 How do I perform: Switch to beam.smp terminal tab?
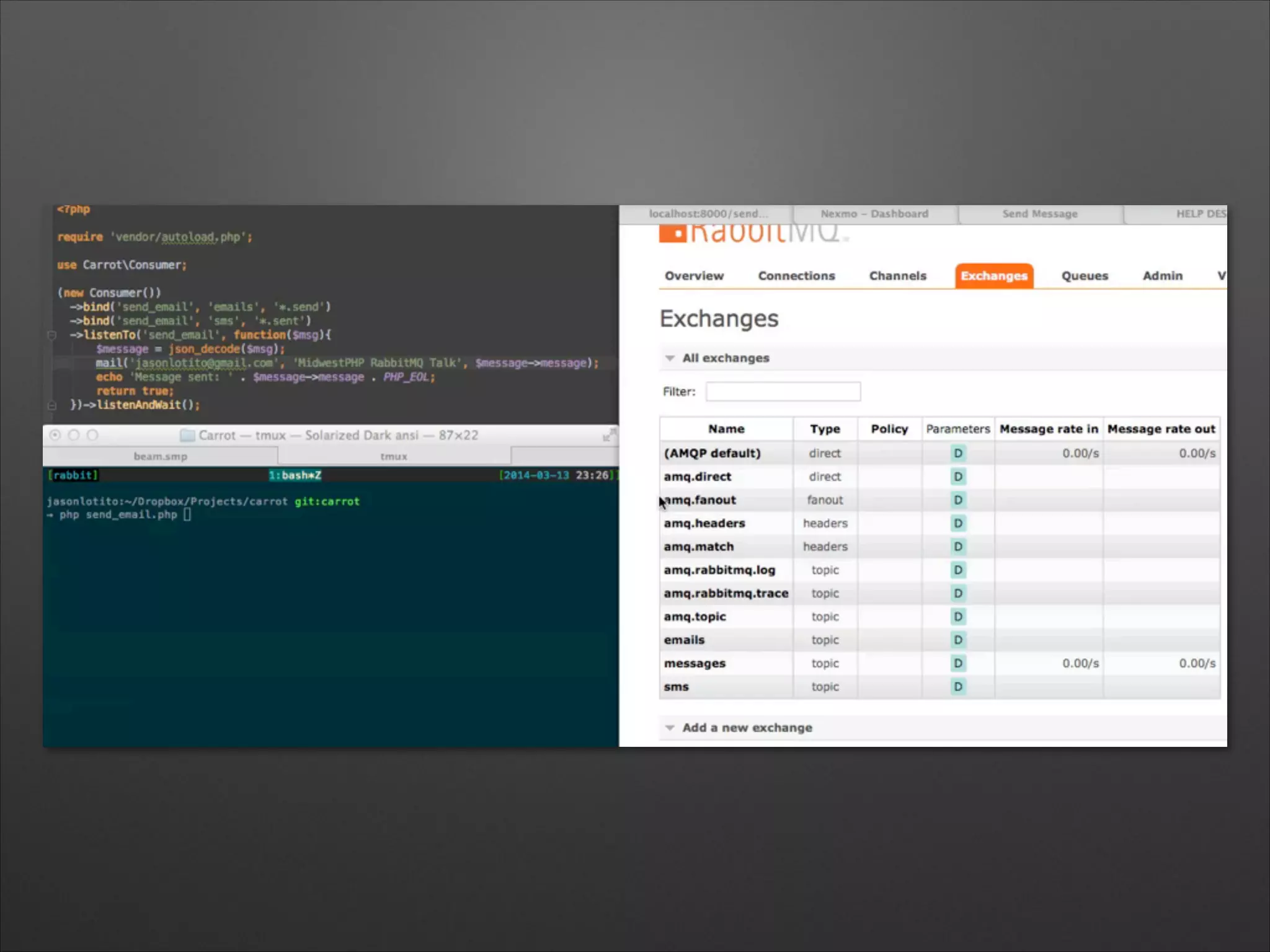[x=160, y=456]
